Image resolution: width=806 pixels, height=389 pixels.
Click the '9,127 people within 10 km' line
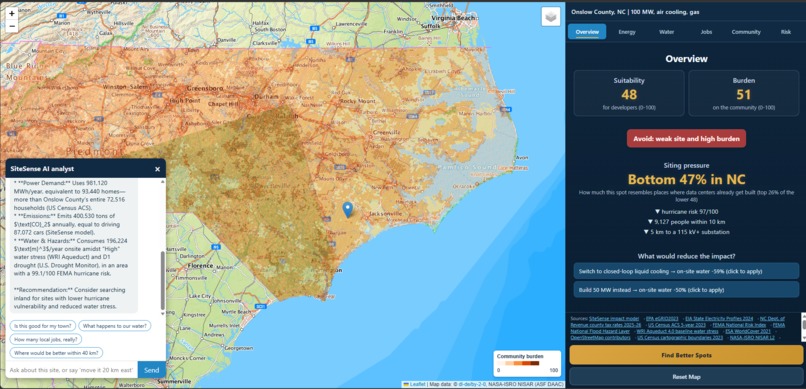click(x=686, y=222)
